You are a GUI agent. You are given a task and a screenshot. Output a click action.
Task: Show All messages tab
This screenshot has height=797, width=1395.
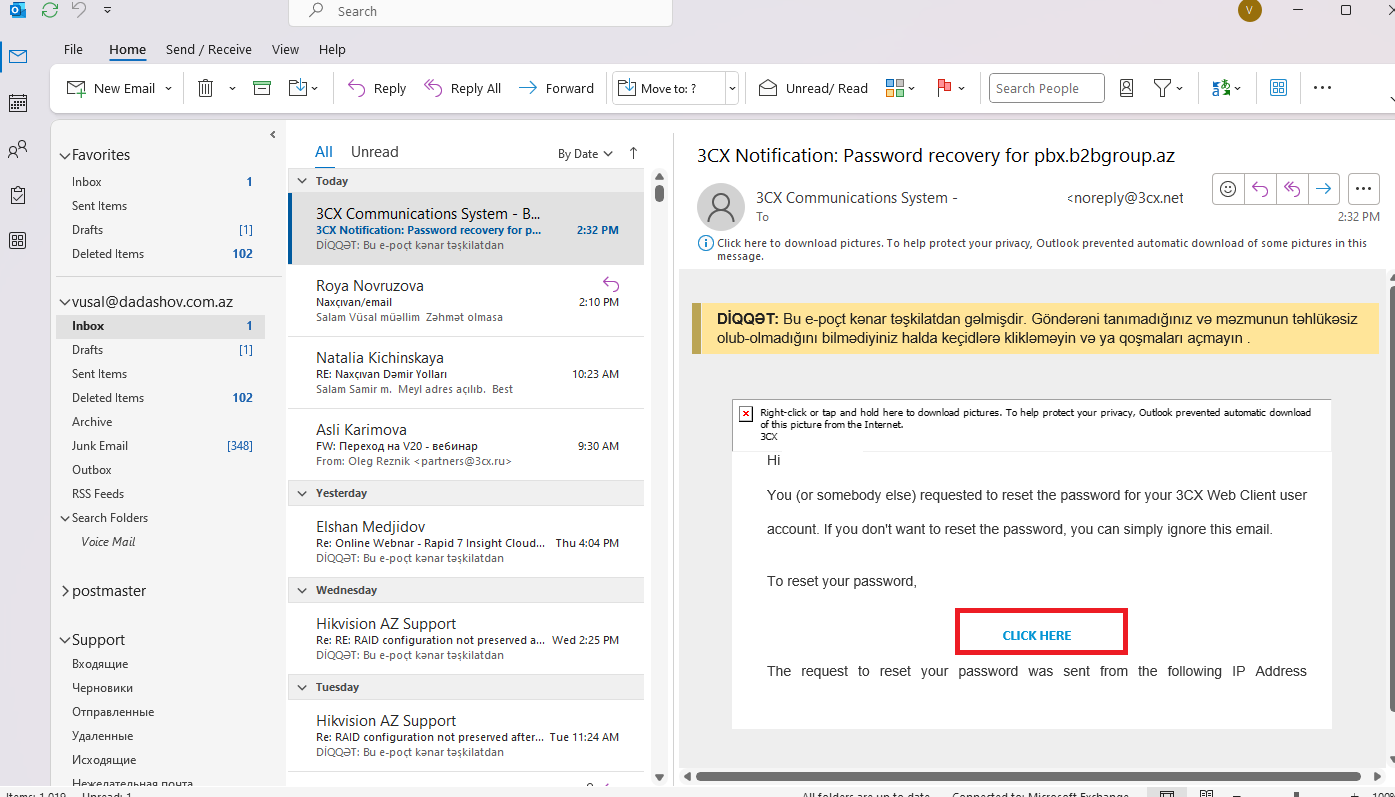pos(324,152)
